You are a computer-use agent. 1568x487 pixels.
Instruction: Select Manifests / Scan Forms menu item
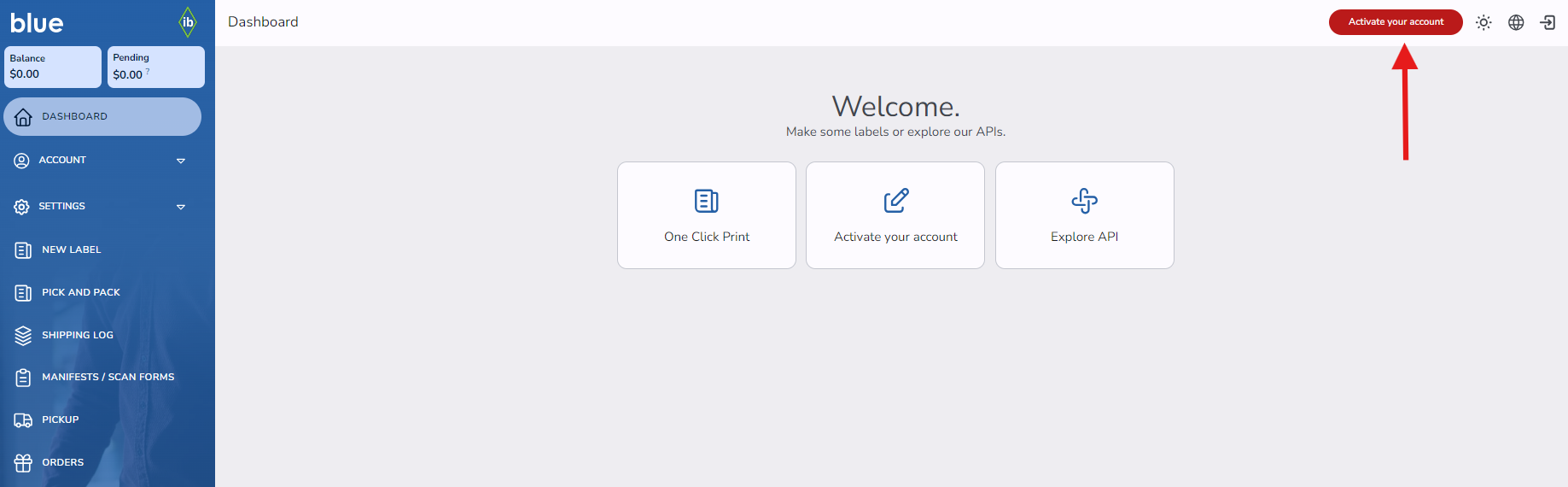coord(108,377)
